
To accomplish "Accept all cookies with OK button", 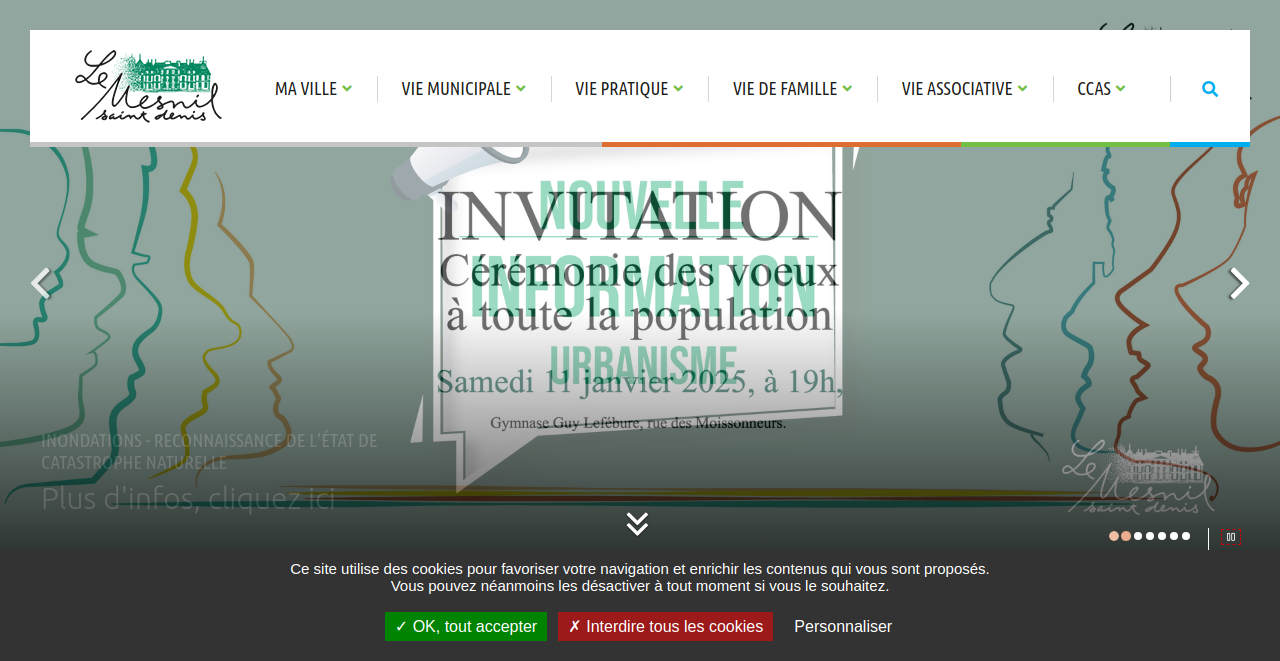I will coord(466,626).
